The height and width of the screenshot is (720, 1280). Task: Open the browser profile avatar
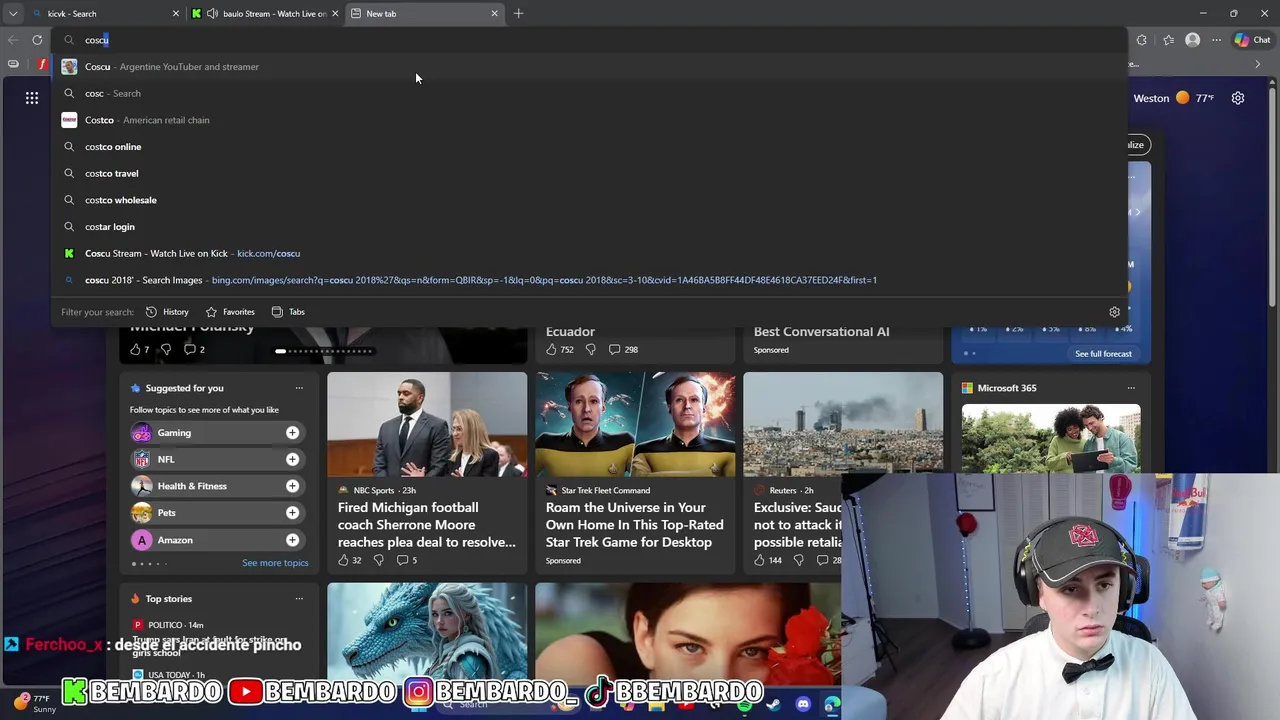tap(1192, 40)
